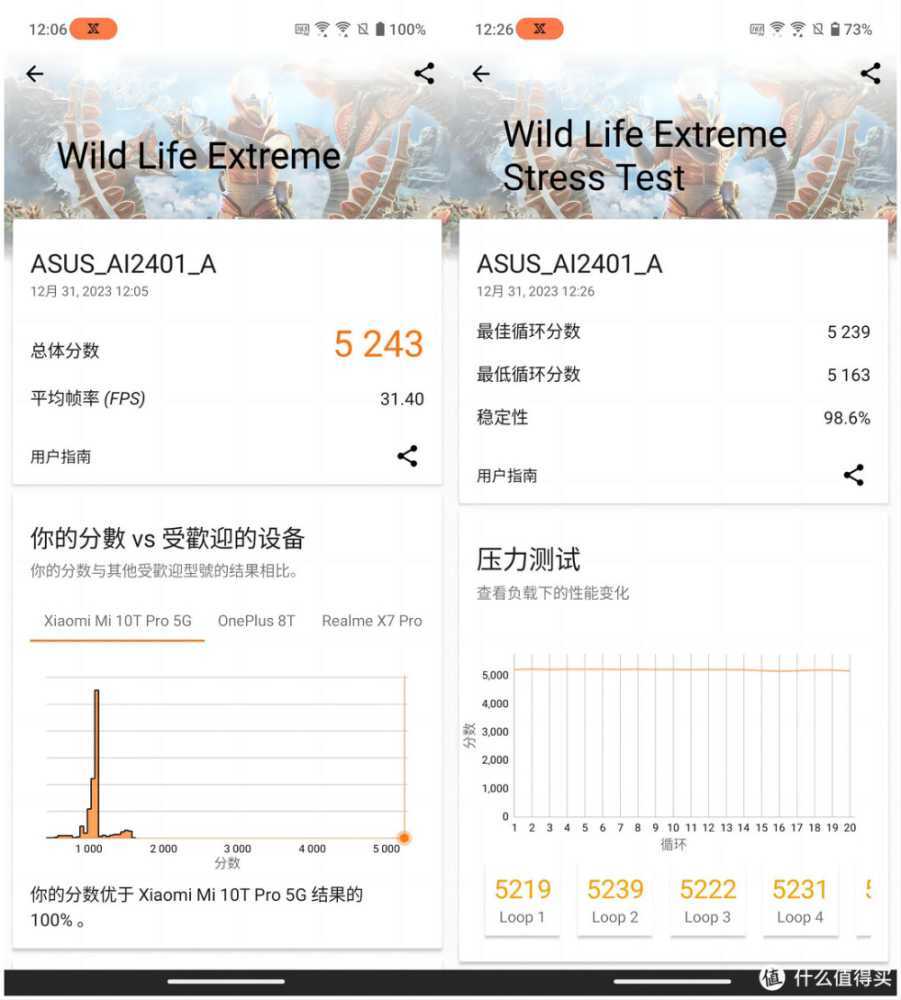Tap back arrow on Stress Test screen

(x=481, y=74)
